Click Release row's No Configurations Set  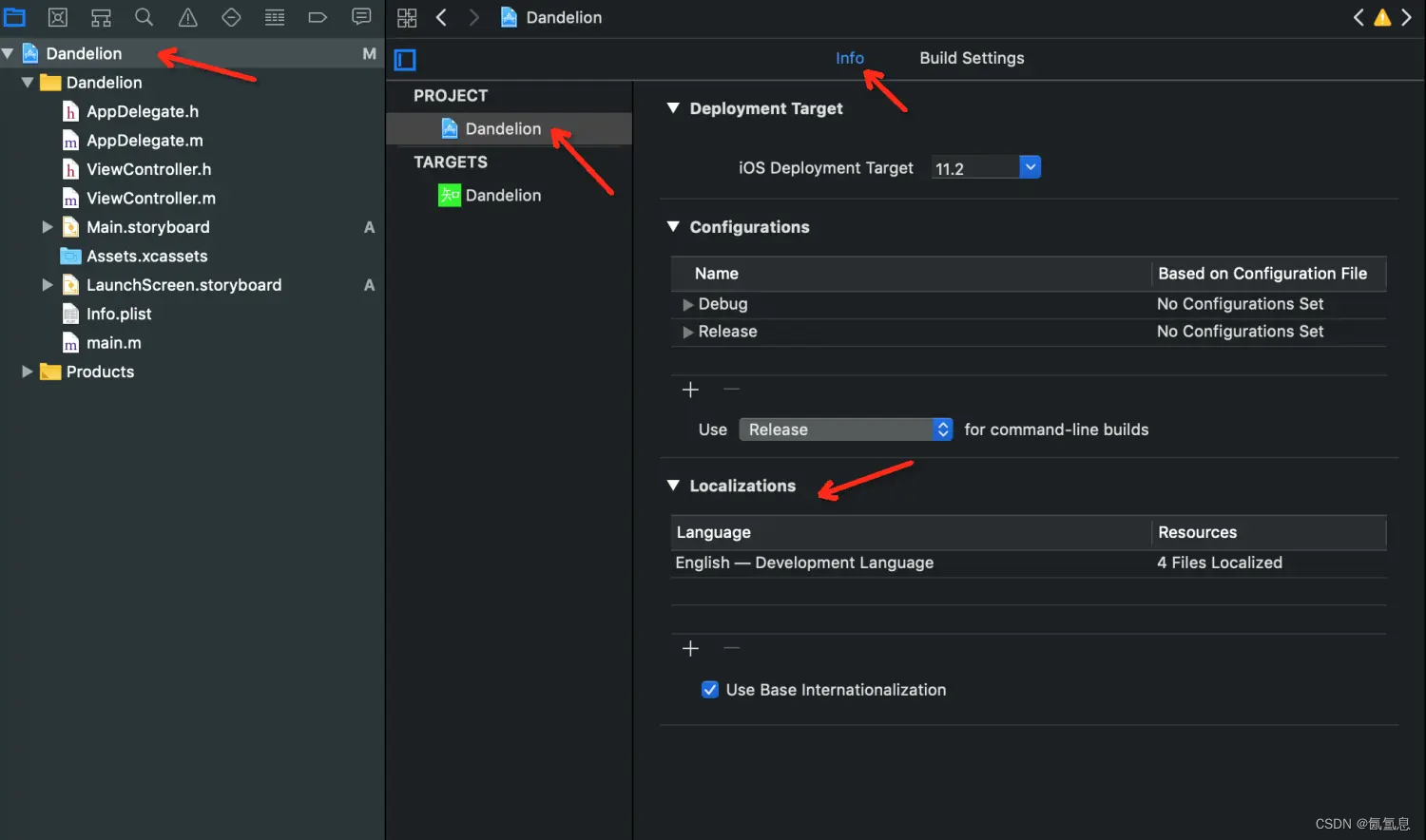[x=1240, y=332]
